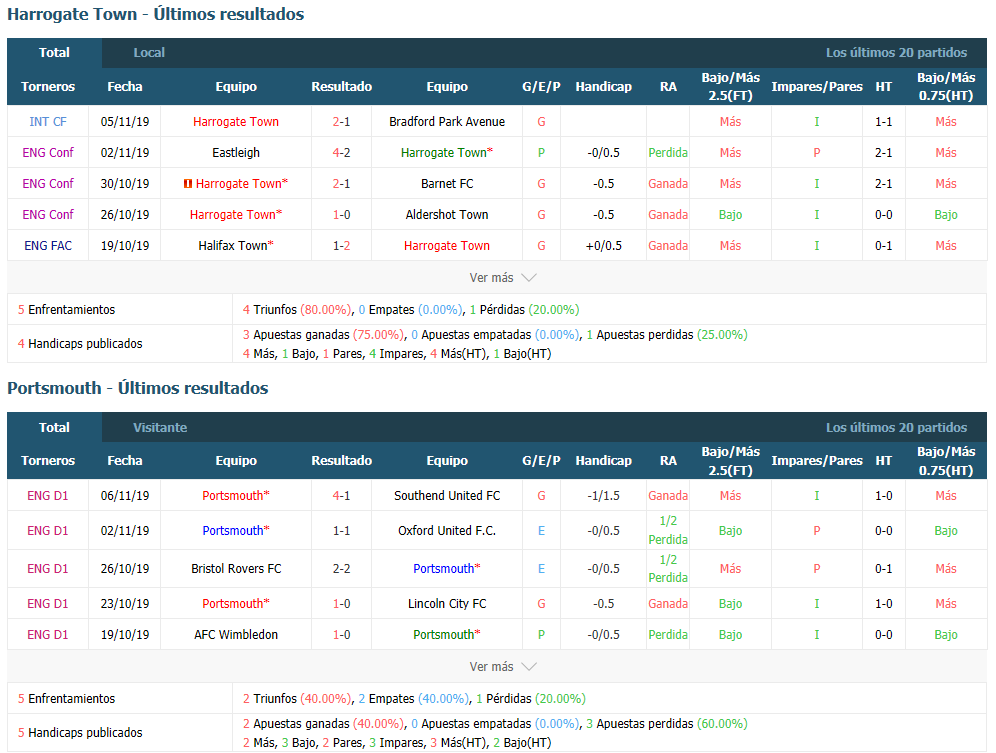Click 'Perdida' RA cell in Eastleigh row
The width and height of the screenshot is (996, 753).
point(668,153)
